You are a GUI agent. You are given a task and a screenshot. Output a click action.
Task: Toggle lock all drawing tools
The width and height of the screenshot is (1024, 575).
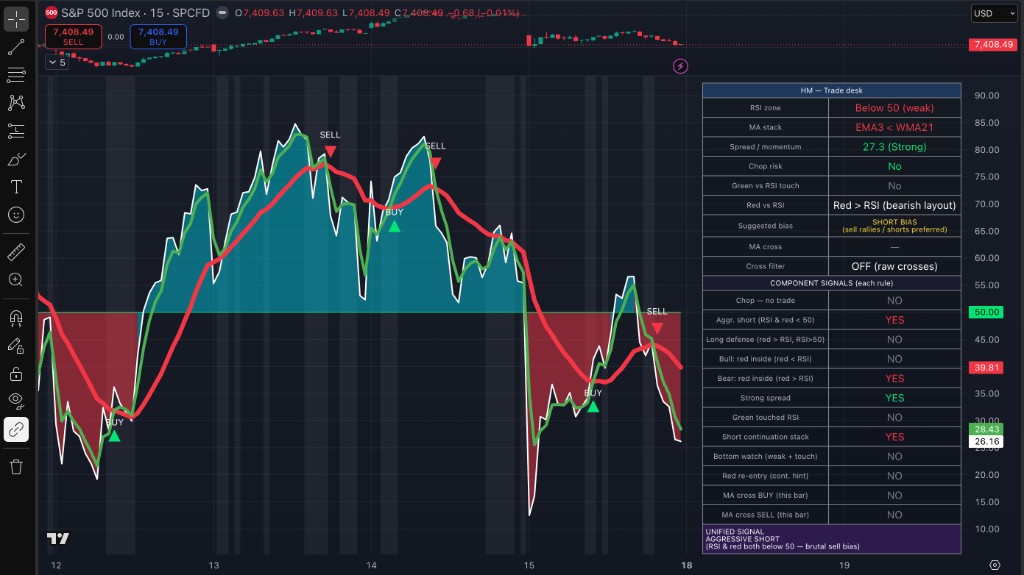coord(16,374)
